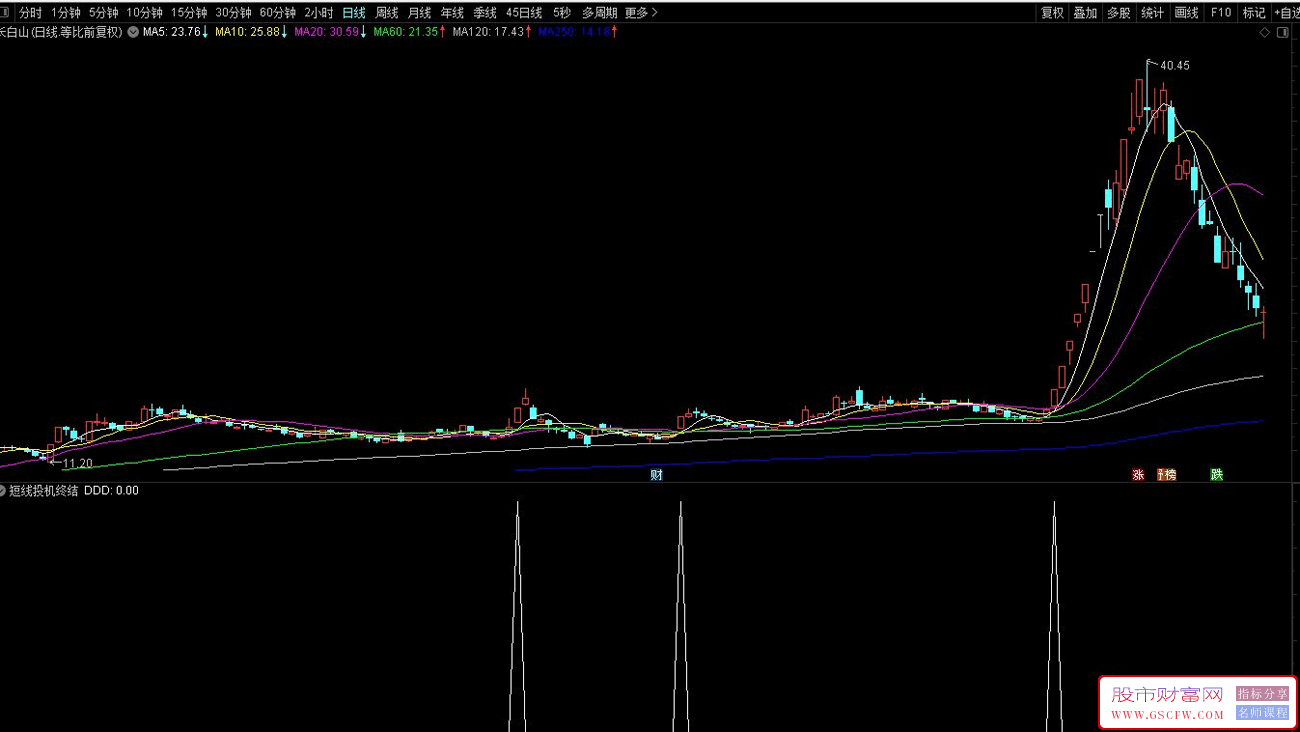Add stock to watchlist with +自选

[x=1286, y=13]
